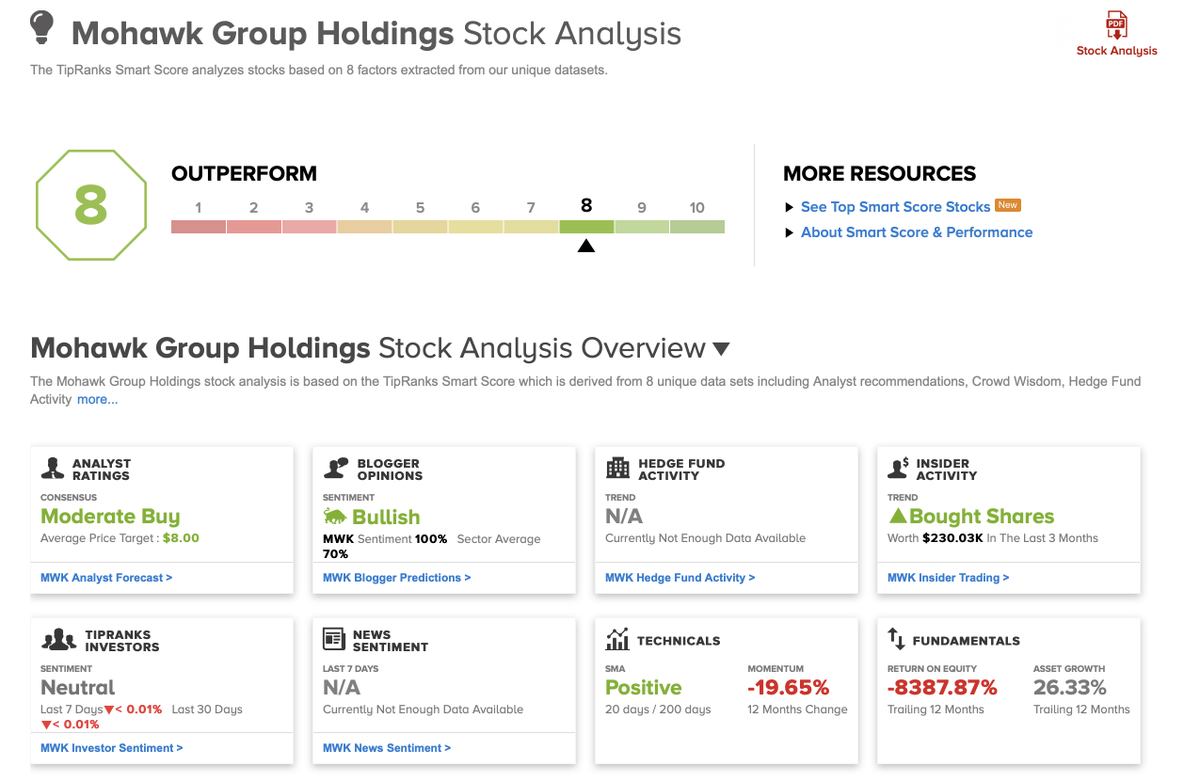Click the -19.65% momentum value

(x=788, y=688)
